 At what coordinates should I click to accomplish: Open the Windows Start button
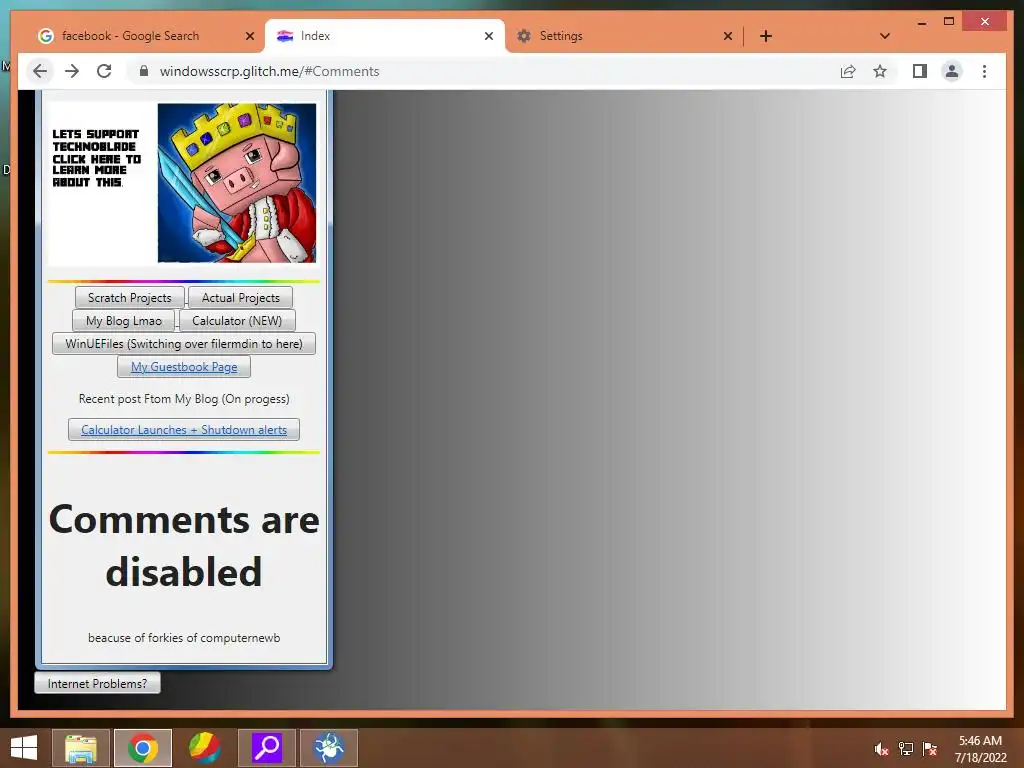(24, 748)
